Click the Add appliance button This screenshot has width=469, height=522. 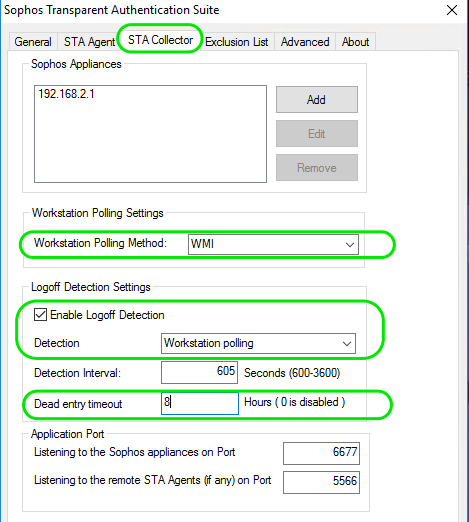[317, 100]
